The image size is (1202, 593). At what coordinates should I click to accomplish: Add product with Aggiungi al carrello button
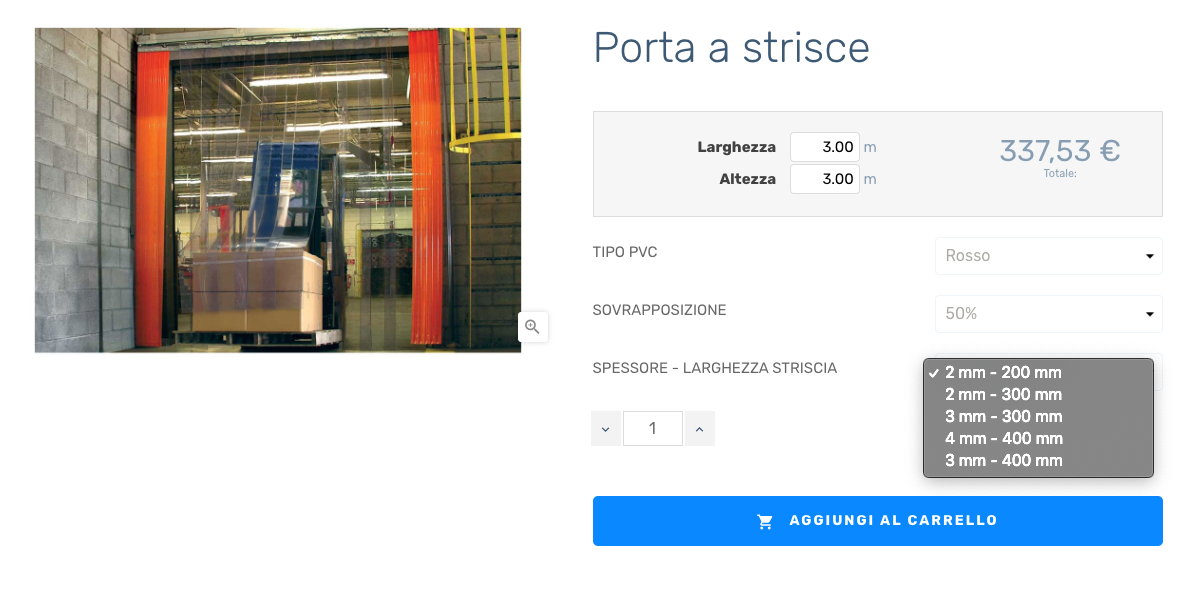click(878, 521)
